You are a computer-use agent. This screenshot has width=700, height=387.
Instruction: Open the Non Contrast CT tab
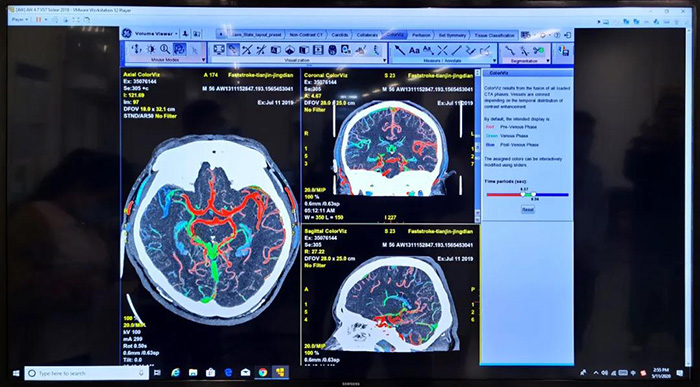[306, 35]
